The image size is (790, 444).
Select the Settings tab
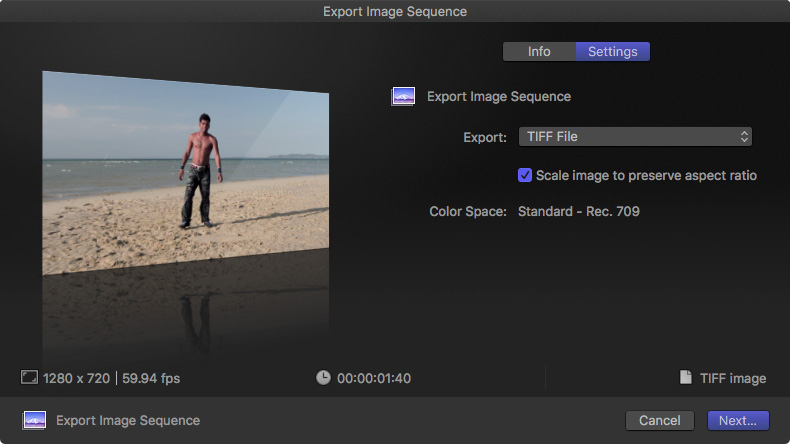click(613, 51)
